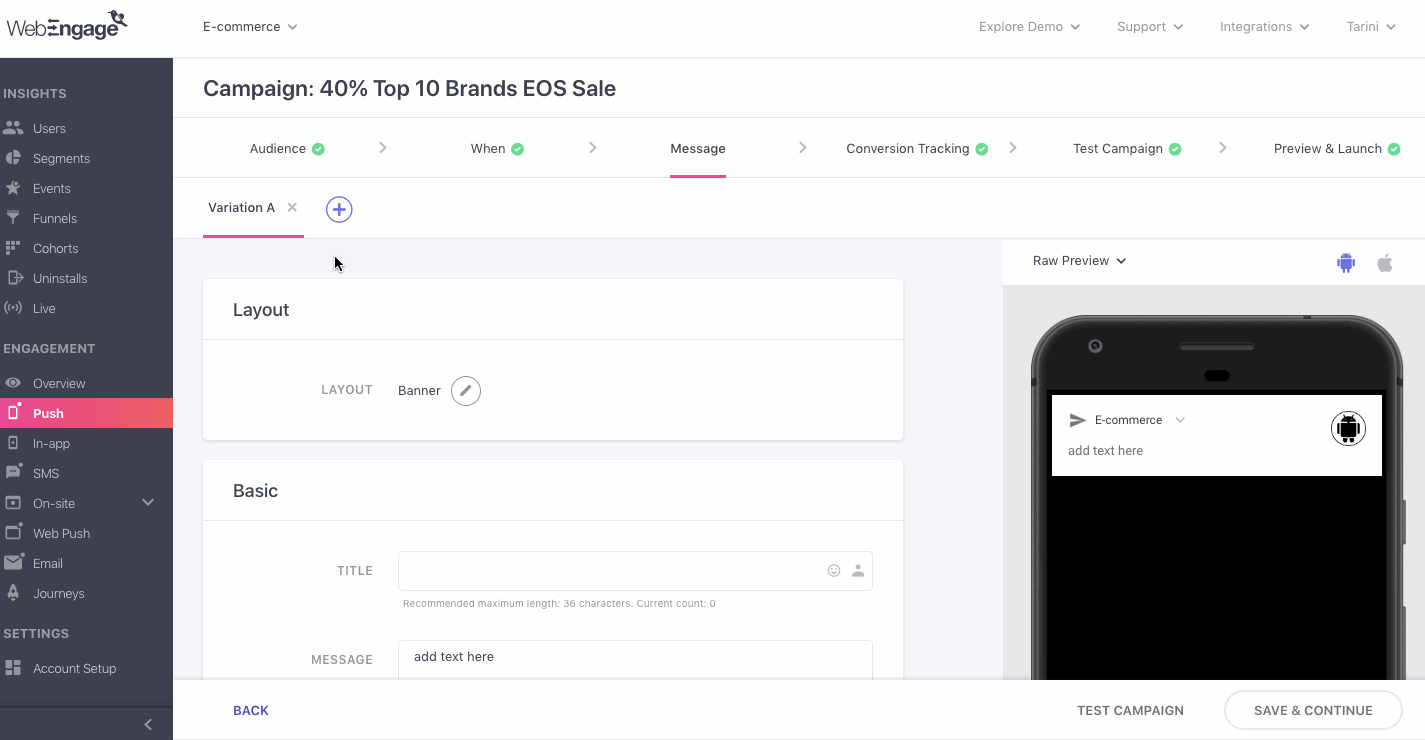Add a new variation with plus icon
The width and height of the screenshot is (1425, 740).
[339, 209]
